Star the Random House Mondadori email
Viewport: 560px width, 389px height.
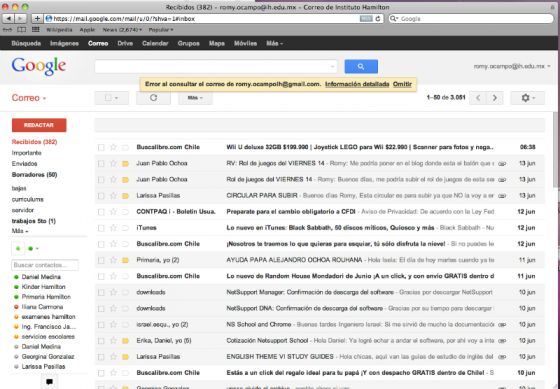pos(113,276)
